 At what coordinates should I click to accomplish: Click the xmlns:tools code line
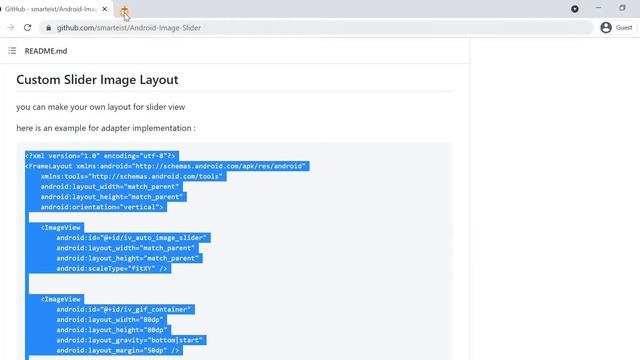[133, 176]
